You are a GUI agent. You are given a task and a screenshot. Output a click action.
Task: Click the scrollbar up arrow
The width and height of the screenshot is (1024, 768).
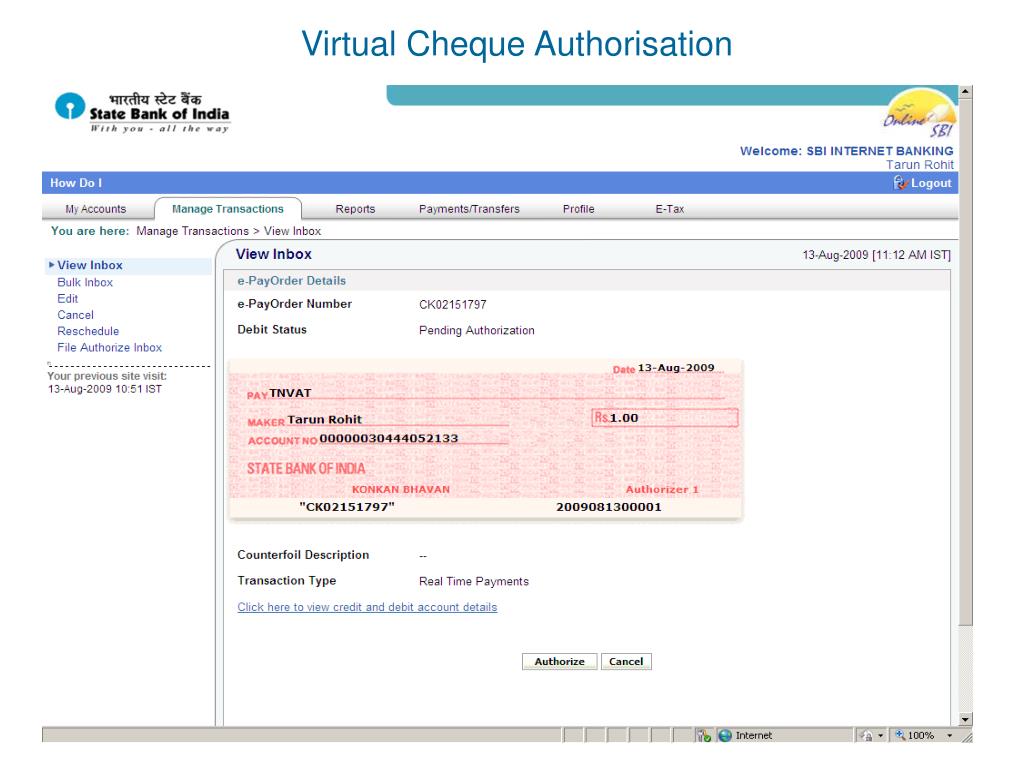pos(965,91)
